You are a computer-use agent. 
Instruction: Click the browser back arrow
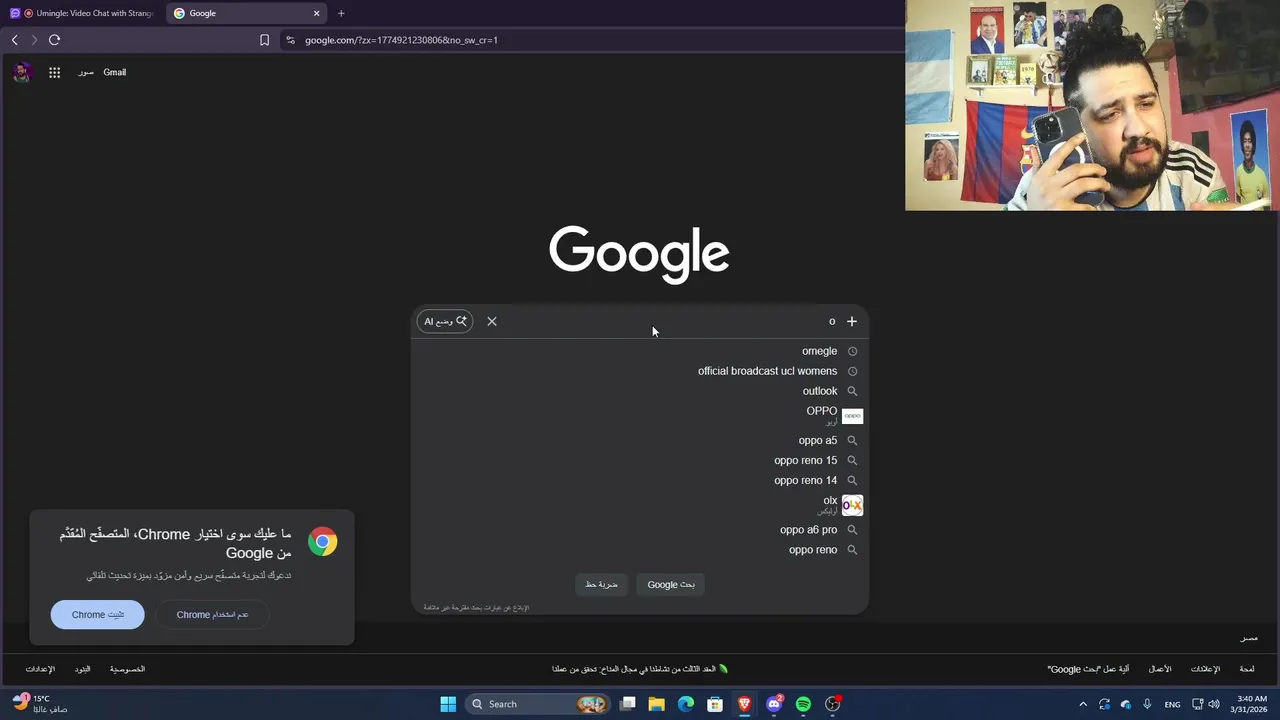tap(14, 40)
